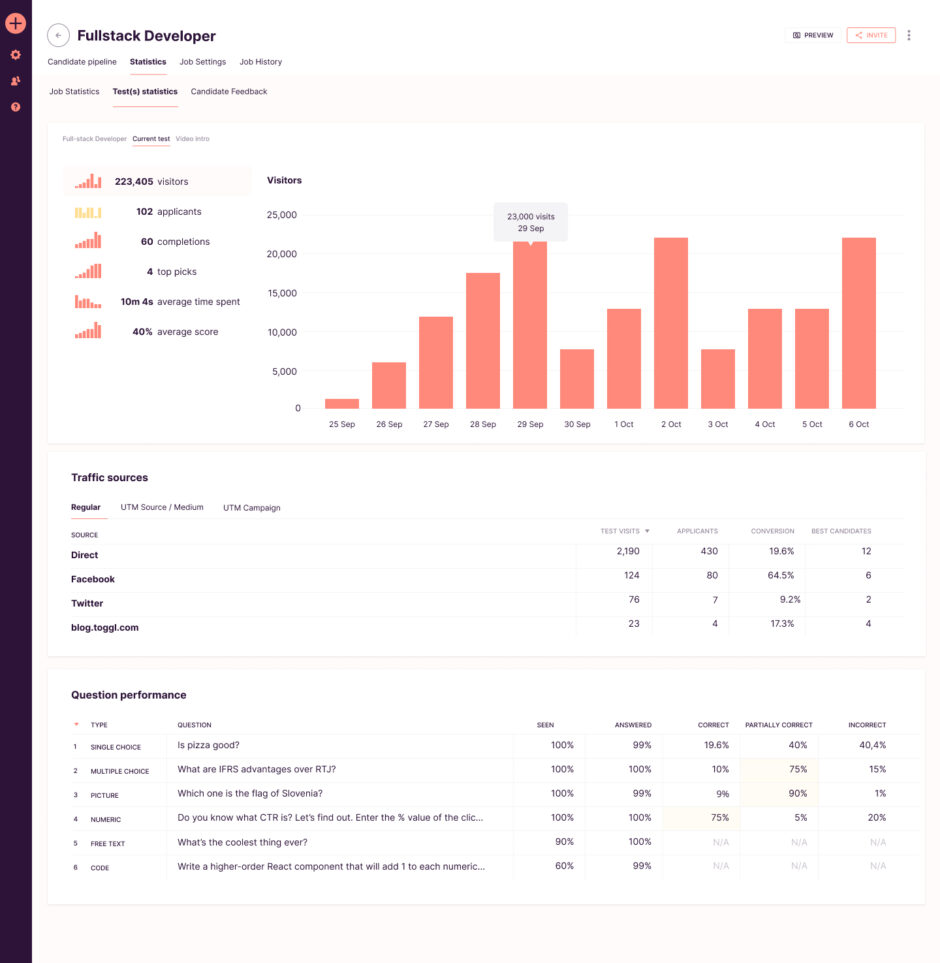Open the three-dot overflow menu top right

click(x=908, y=35)
